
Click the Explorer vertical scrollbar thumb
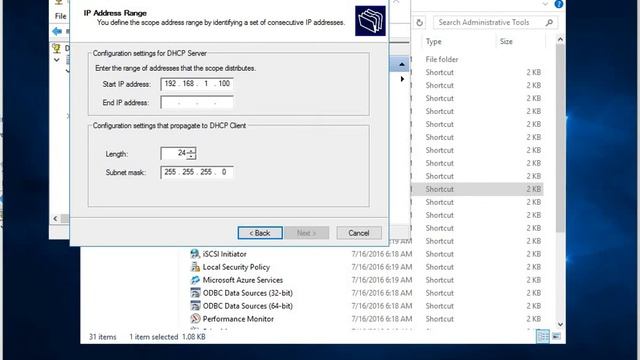point(560,139)
